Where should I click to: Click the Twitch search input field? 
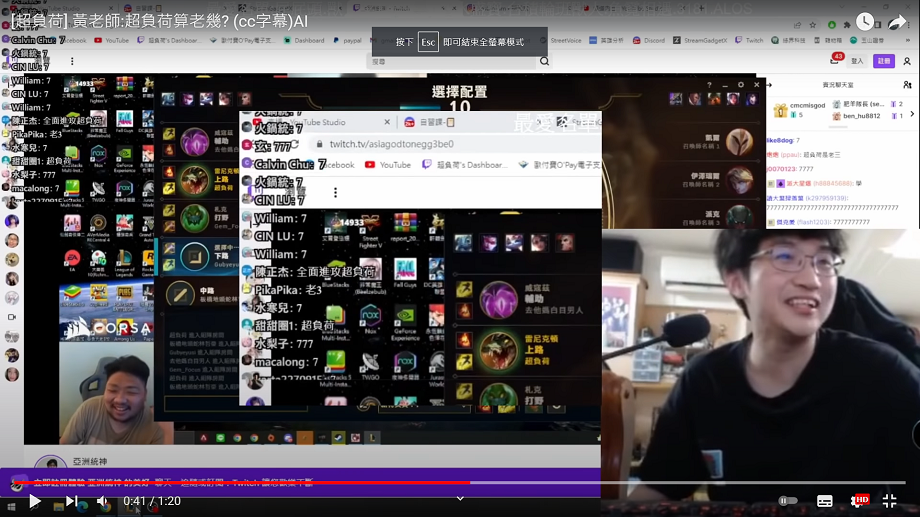tap(453, 61)
